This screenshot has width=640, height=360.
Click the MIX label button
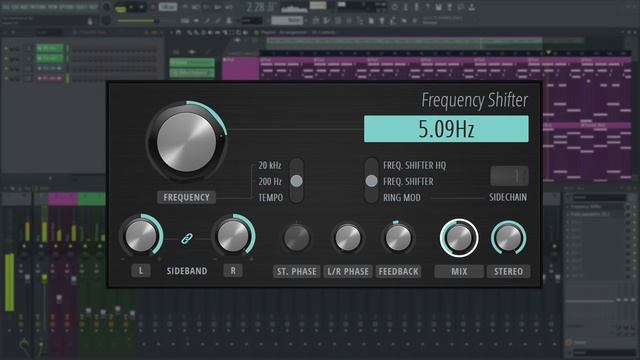459,271
